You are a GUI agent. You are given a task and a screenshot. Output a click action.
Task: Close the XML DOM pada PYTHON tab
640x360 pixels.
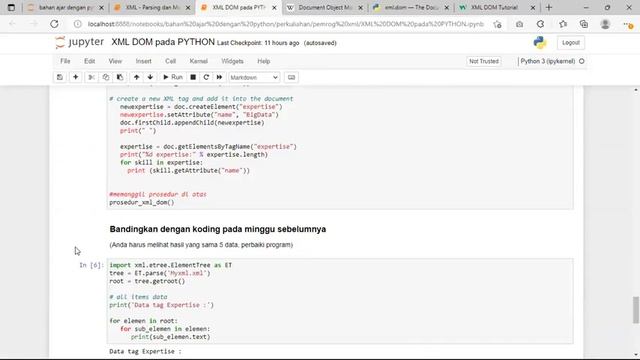click(274, 8)
